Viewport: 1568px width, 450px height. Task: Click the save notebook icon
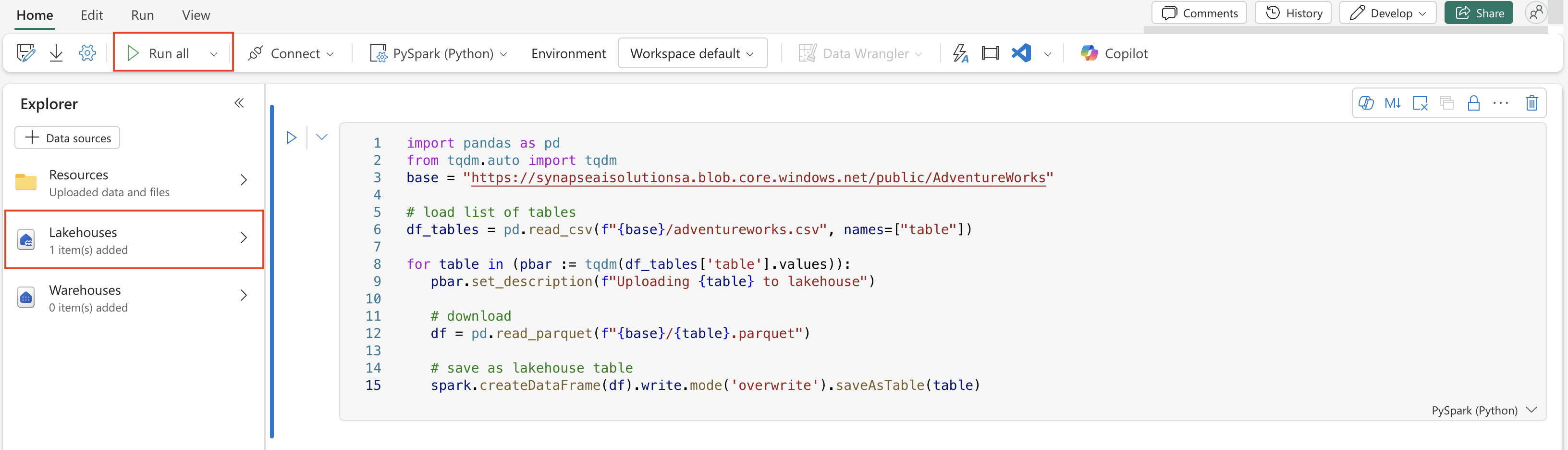[25, 53]
